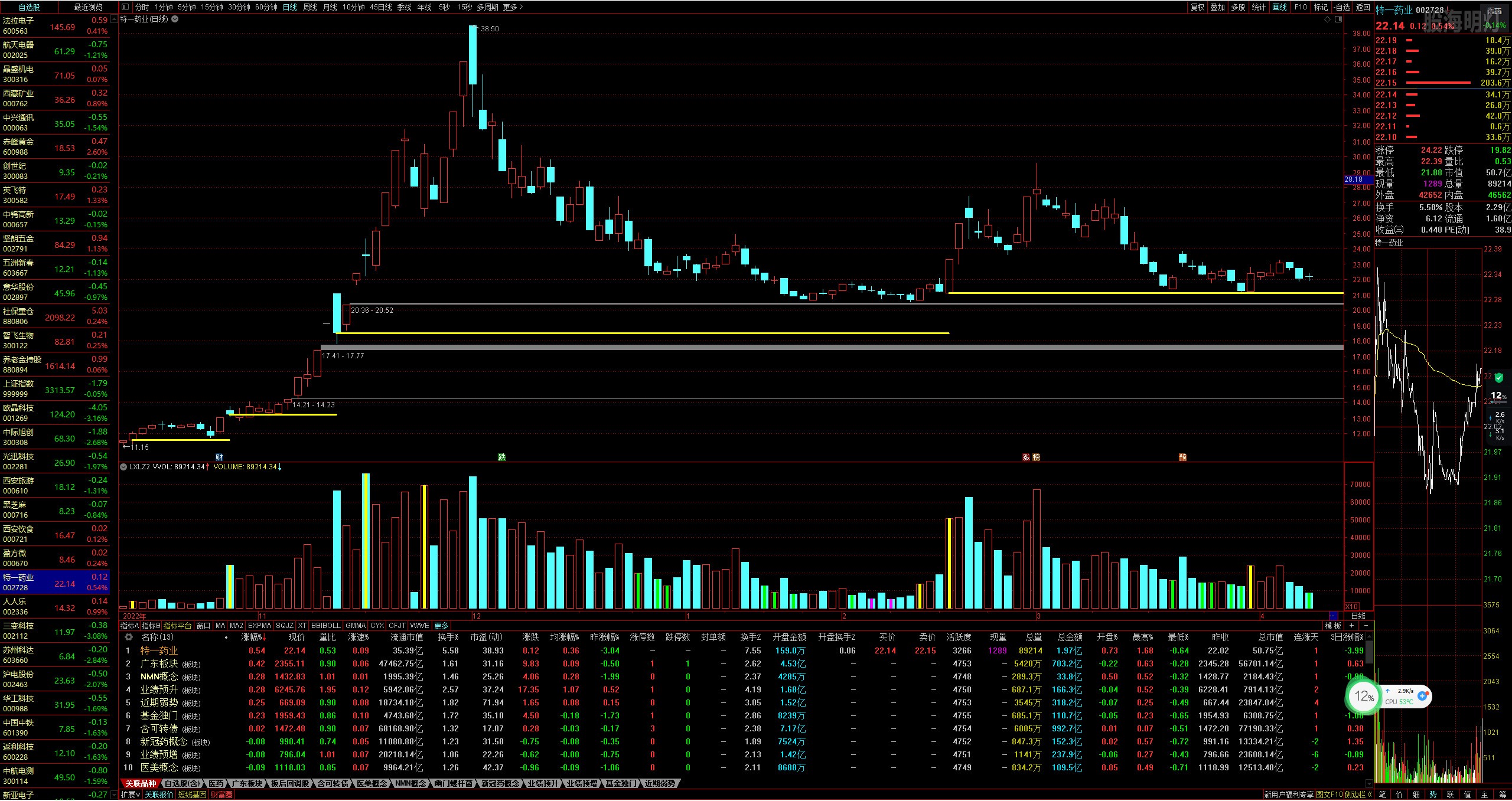Select indicator tab 指标A

pyautogui.click(x=130, y=626)
